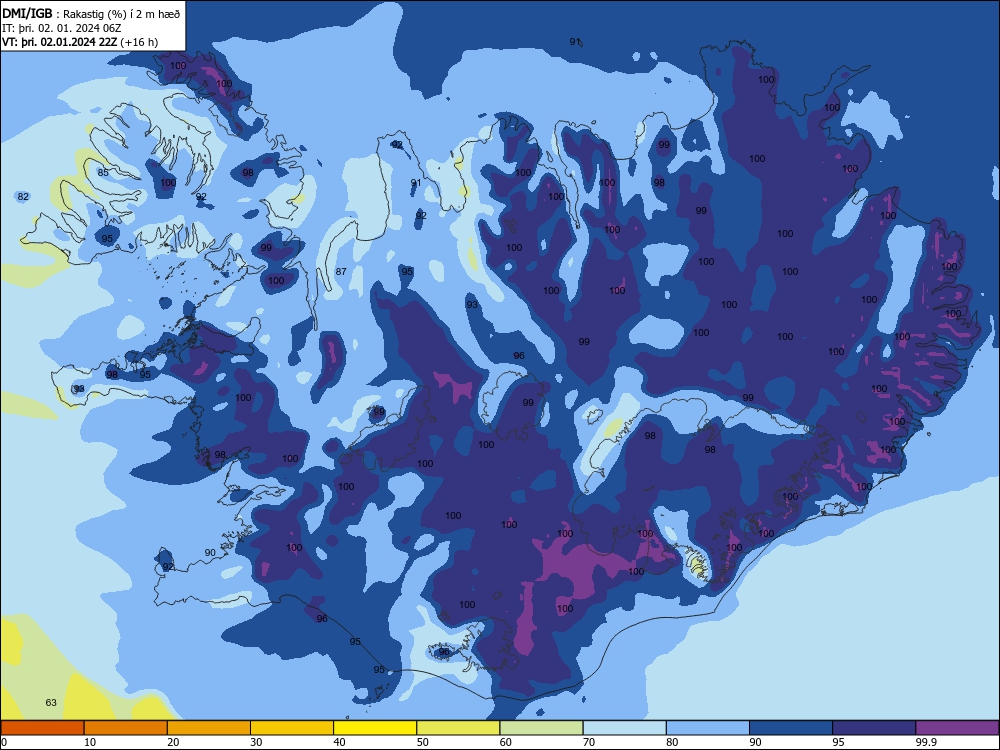Click the '10' label under the legend

(x=90, y=742)
